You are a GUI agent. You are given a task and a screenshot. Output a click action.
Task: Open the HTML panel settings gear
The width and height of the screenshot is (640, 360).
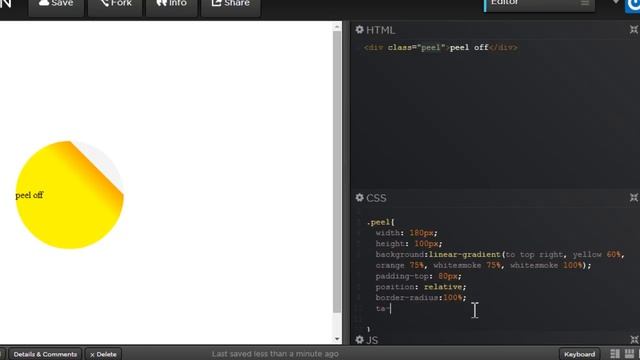pyautogui.click(x=359, y=30)
